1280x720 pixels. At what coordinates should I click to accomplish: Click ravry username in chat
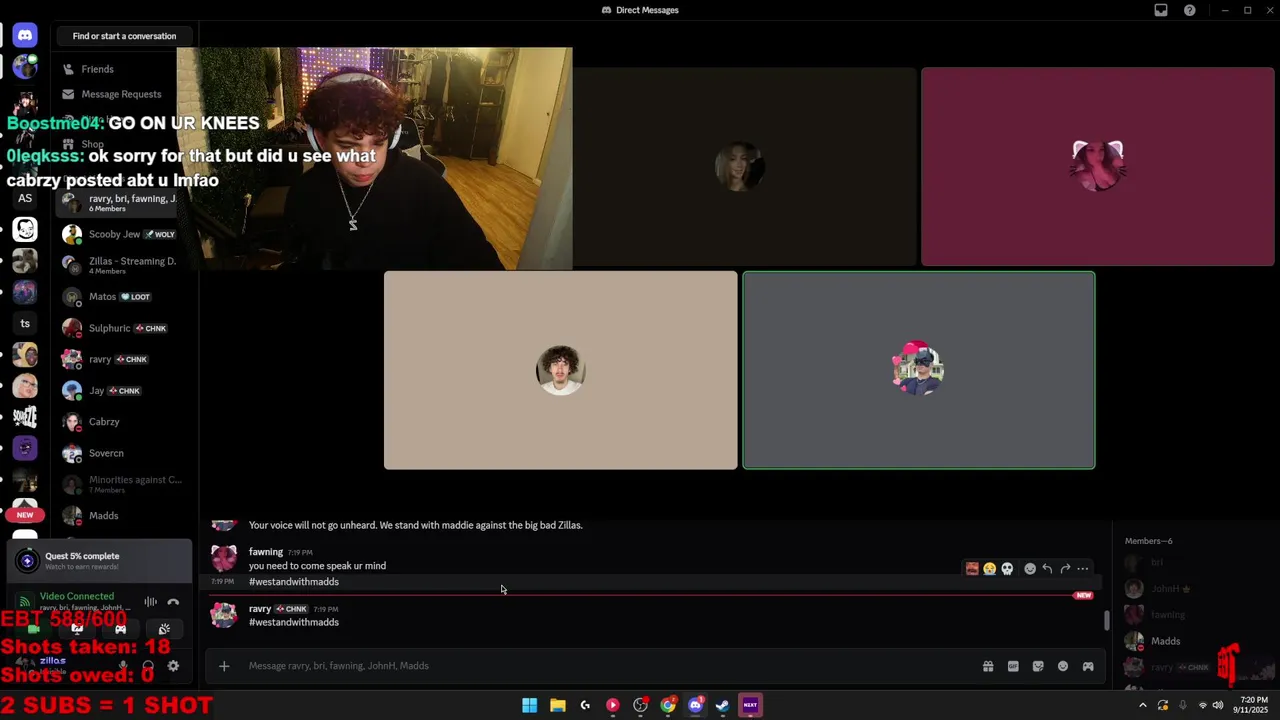260,609
